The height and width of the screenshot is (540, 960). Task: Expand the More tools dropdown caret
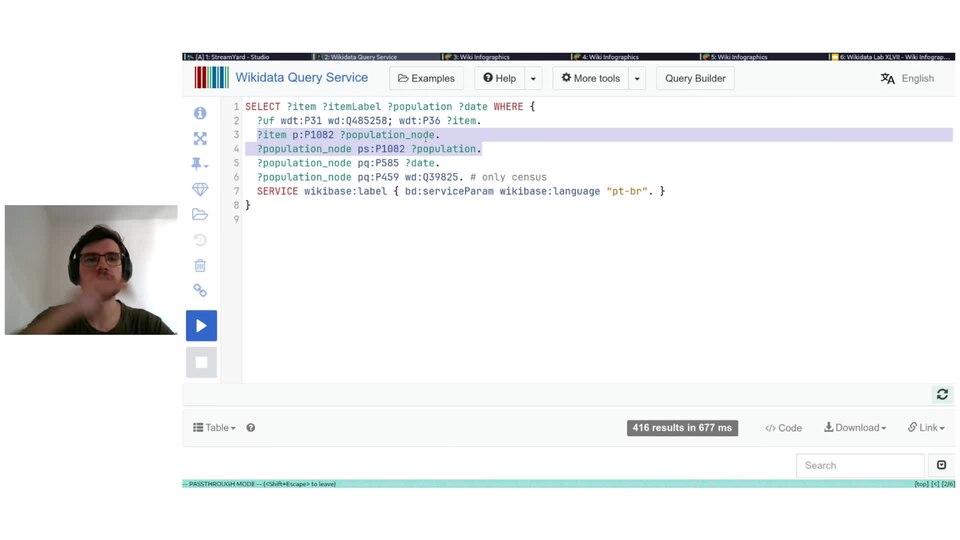click(x=637, y=78)
